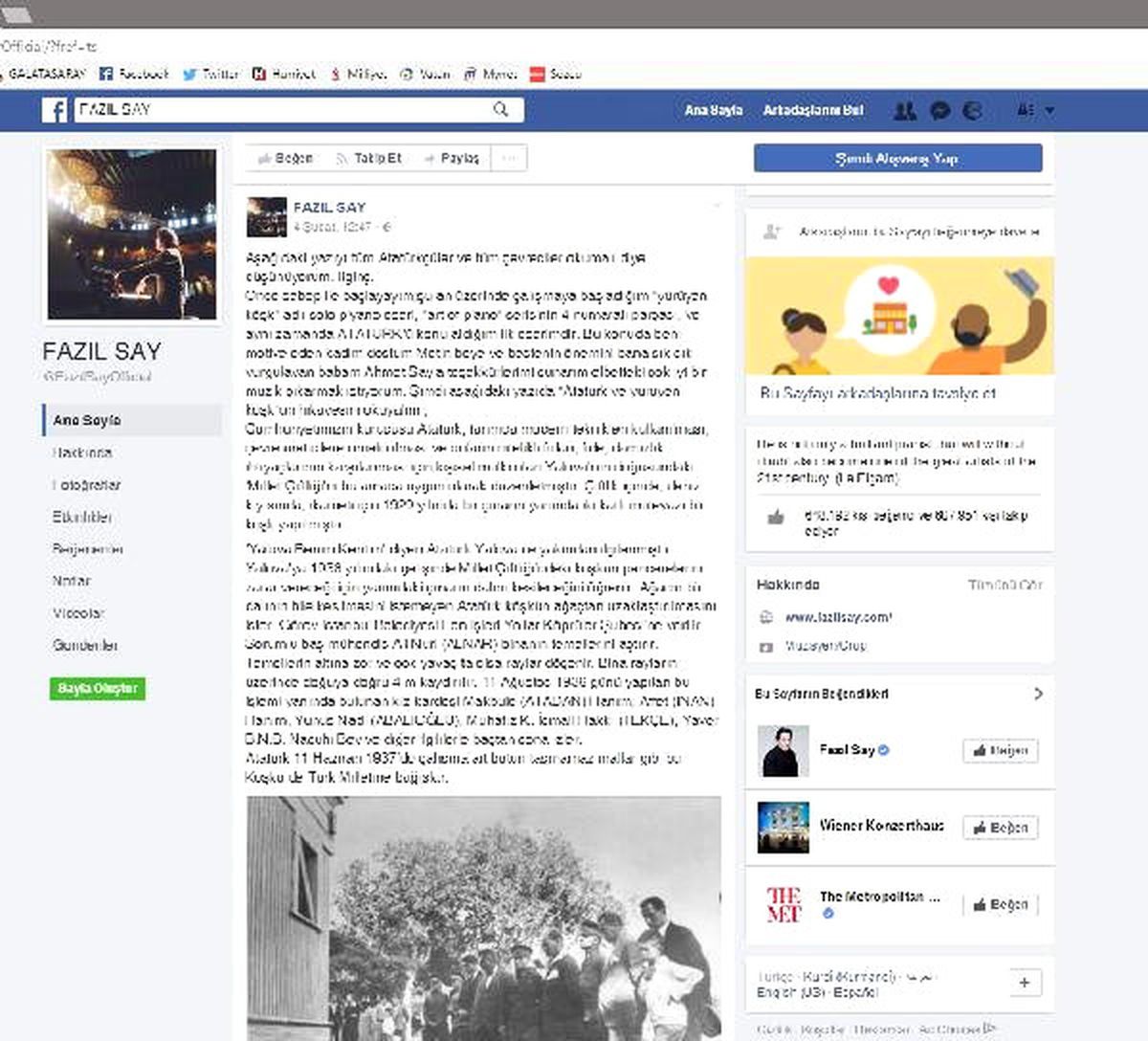1148x1041 pixels.
Task: Open the Messenger messages icon
Action: 939,110
